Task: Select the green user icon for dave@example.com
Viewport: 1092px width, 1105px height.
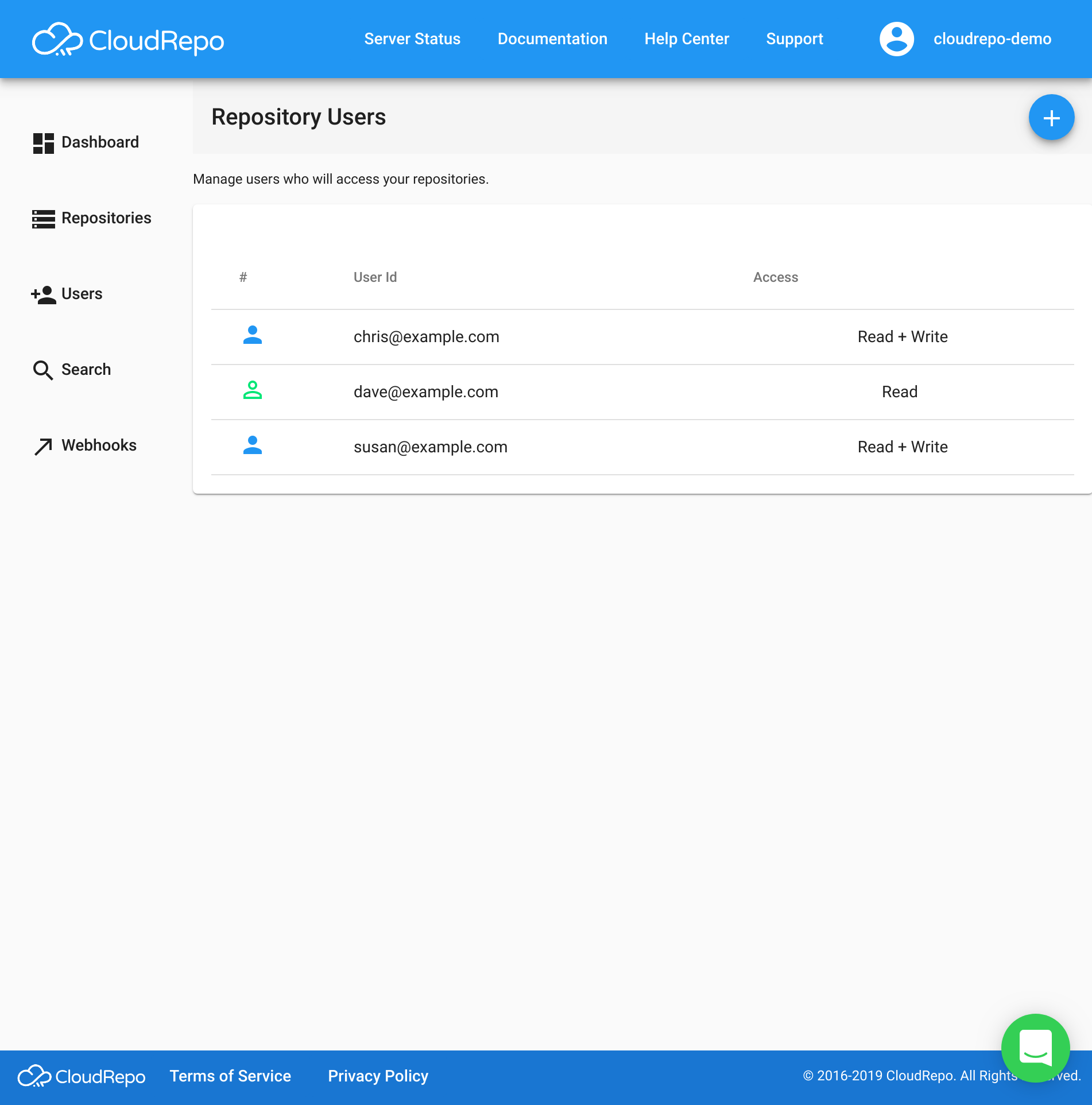Action: (253, 390)
